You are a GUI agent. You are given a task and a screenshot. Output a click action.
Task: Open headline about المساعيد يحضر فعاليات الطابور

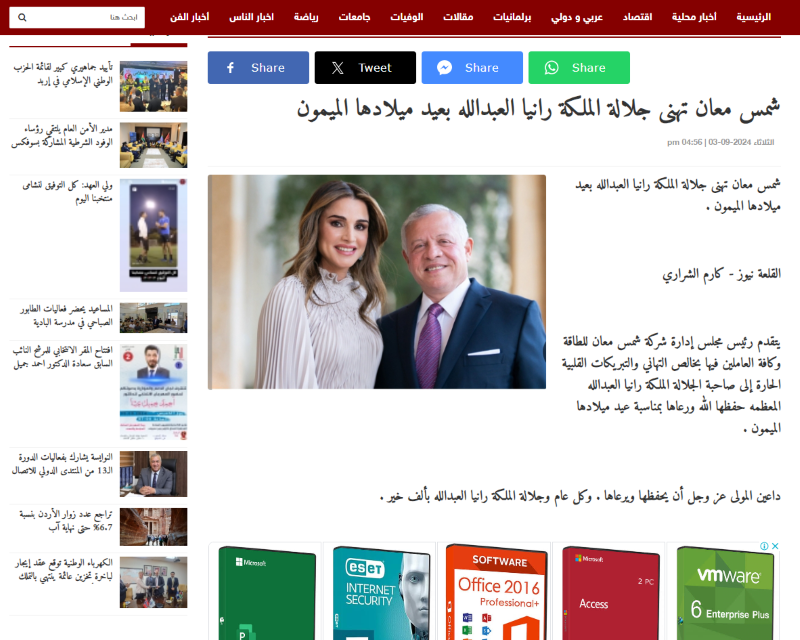(x=66, y=315)
